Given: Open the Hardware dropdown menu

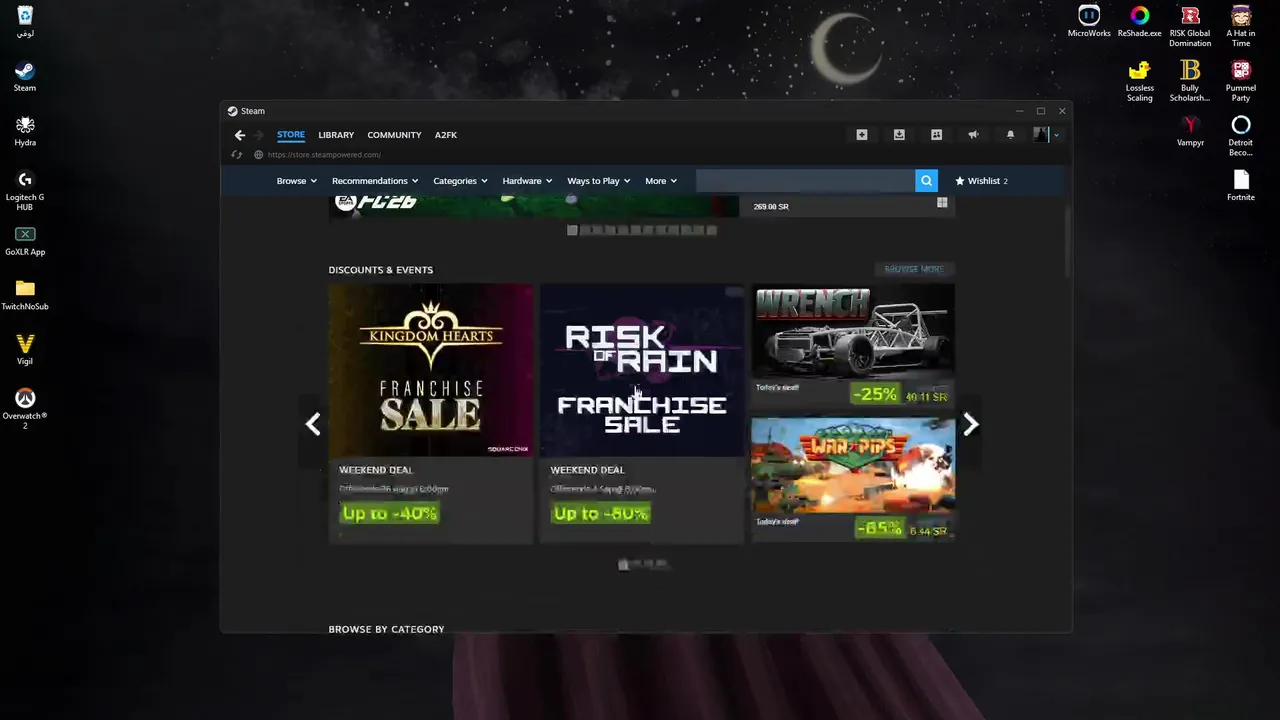Looking at the screenshot, I should pos(527,181).
